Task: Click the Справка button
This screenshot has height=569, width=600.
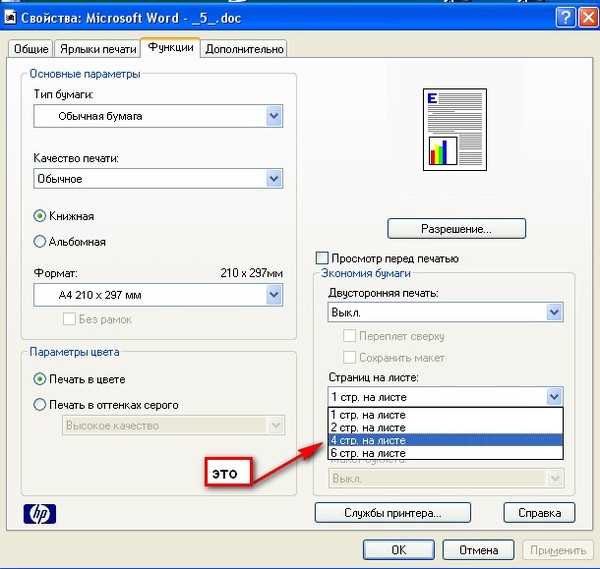Action: 539,513
